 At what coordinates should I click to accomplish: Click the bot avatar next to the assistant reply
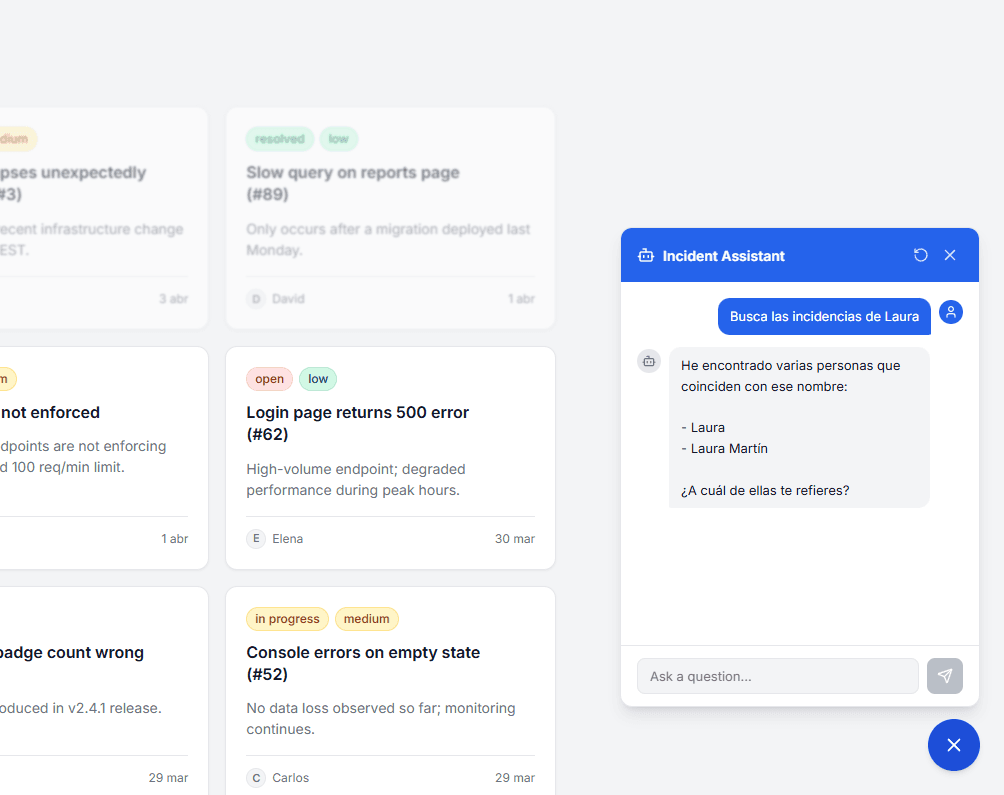[649, 361]
